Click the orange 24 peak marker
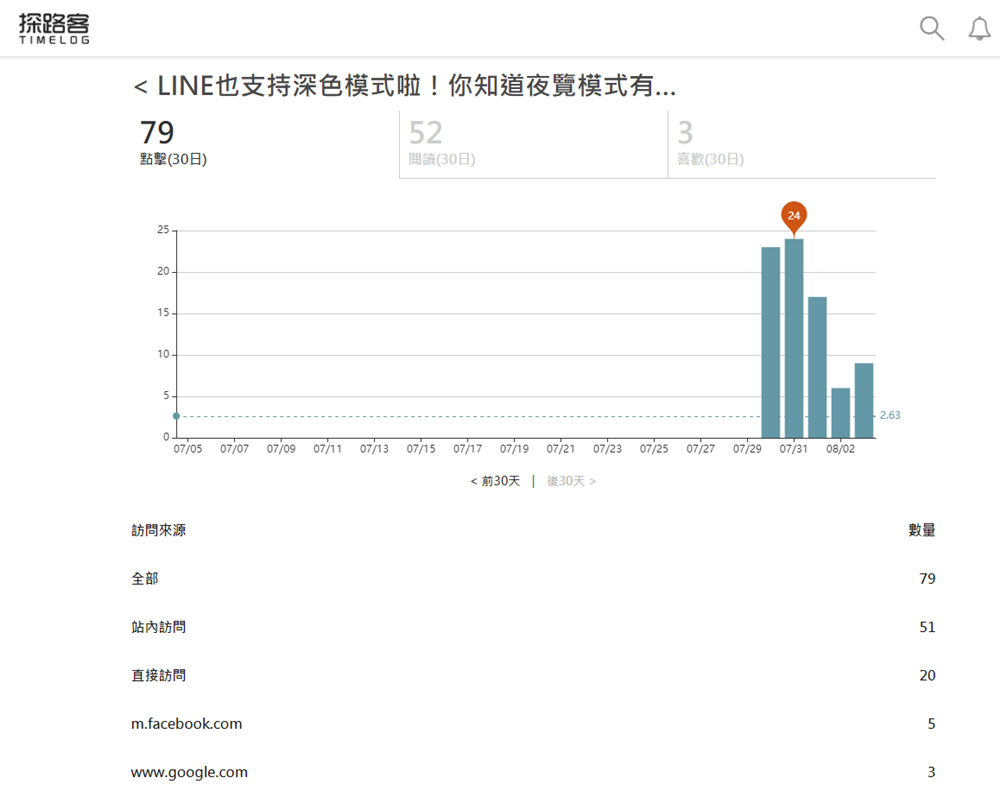 click(793, 216)
